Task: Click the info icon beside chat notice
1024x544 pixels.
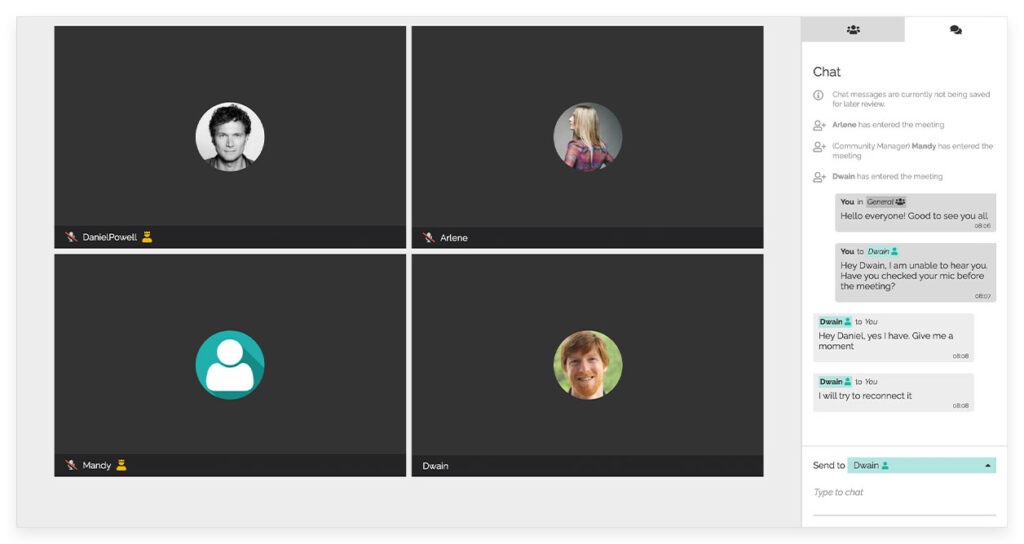Action: click(818, 95)
